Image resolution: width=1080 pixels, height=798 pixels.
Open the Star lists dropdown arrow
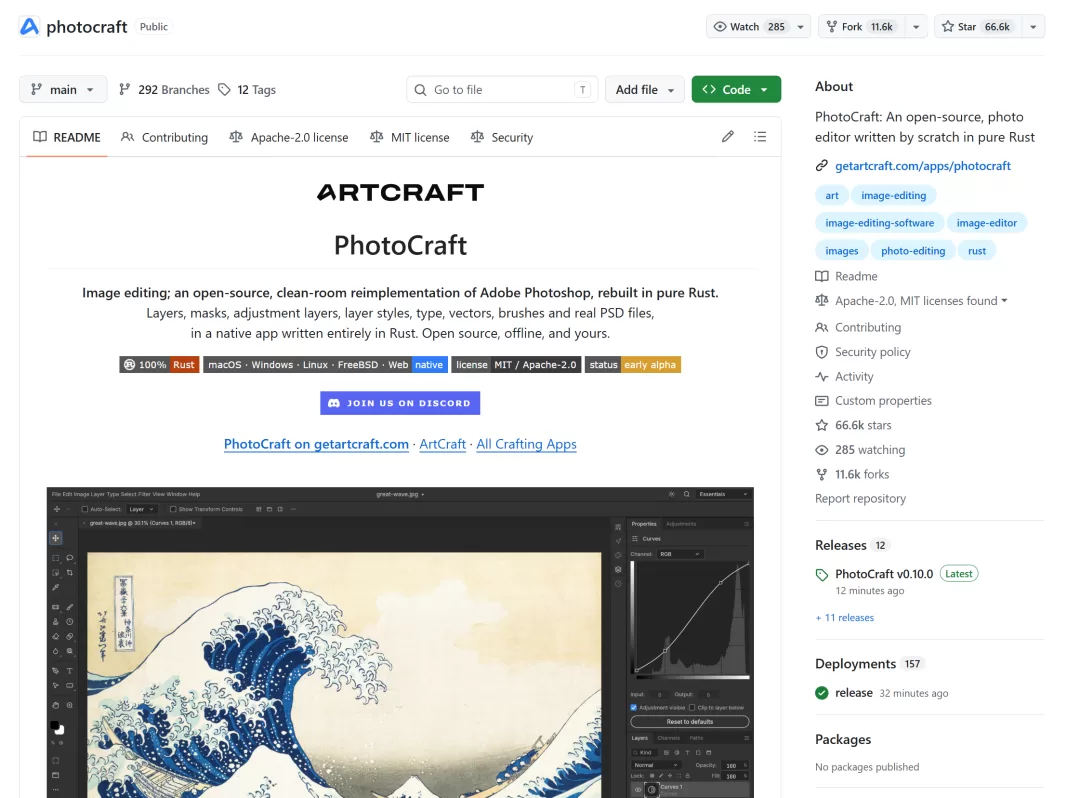coord(1033,27)
